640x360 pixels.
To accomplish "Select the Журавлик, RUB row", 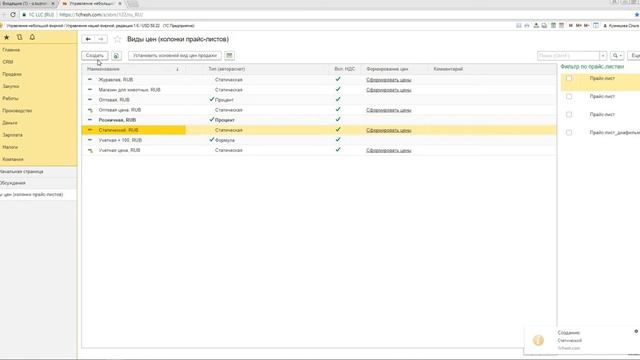I will pos(319,80).
